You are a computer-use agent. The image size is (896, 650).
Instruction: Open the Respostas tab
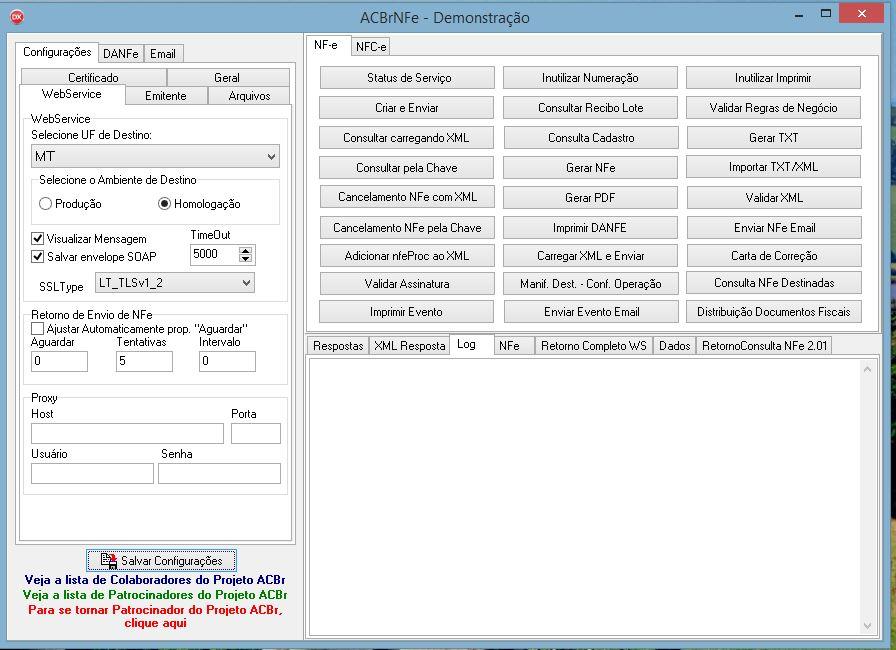click(x=338, y=346)
